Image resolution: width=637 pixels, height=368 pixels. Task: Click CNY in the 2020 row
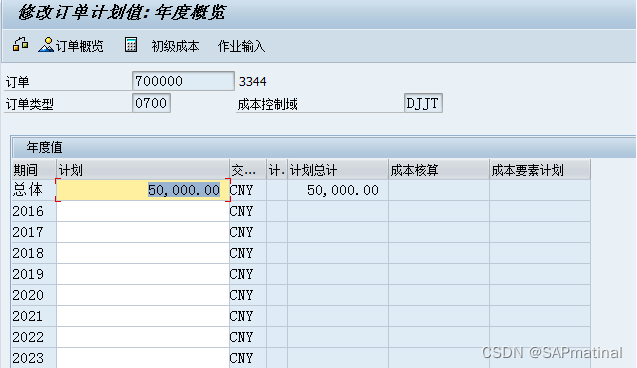[241, 295]
